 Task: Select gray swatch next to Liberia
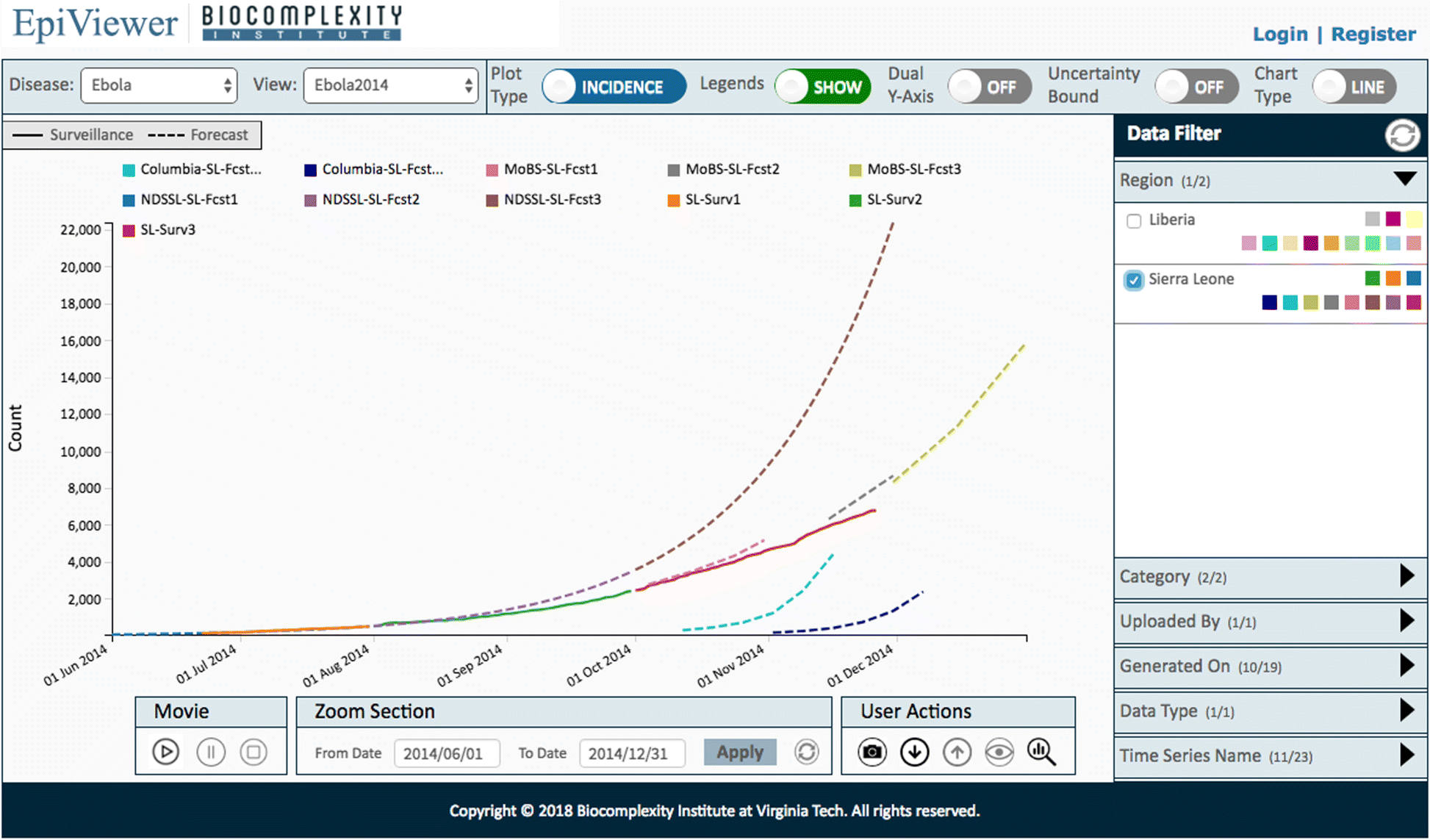(1372, 218)
